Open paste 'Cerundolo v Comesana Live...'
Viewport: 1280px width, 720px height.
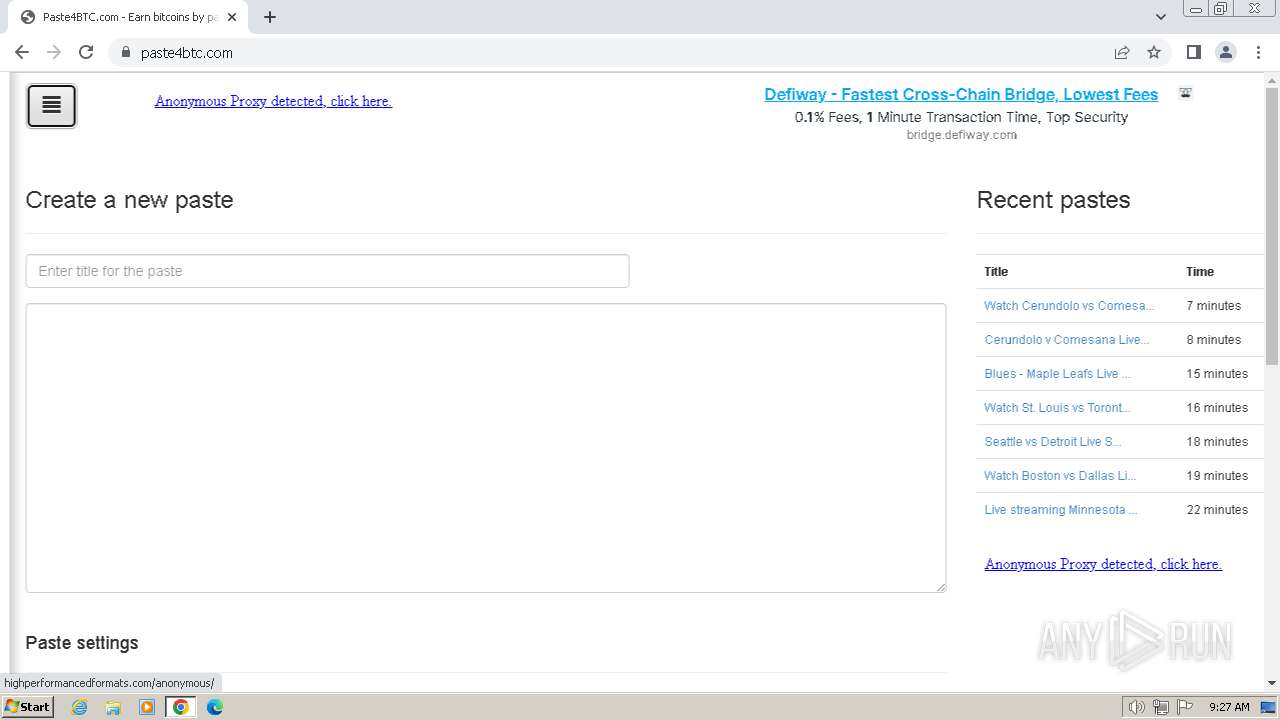(x=1067, y=340)
